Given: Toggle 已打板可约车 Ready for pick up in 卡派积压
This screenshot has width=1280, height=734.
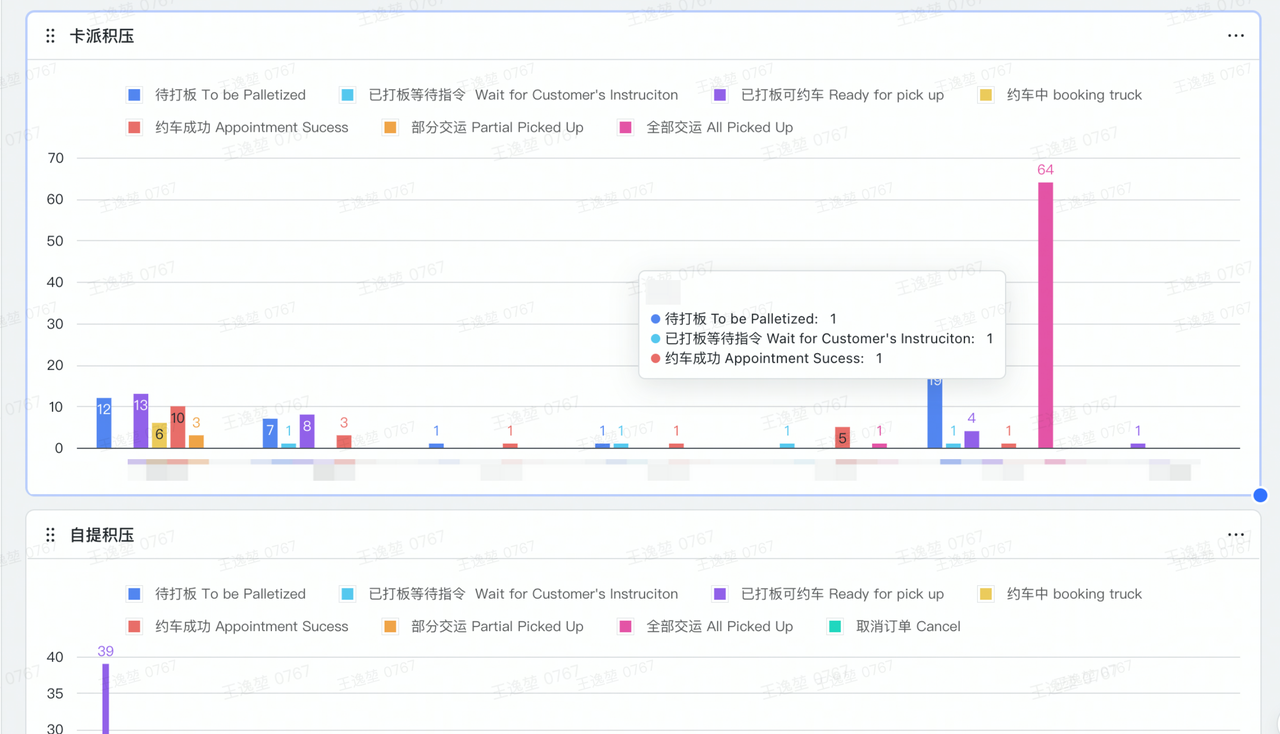Looking at the screenshot, I should pos(829,95).
